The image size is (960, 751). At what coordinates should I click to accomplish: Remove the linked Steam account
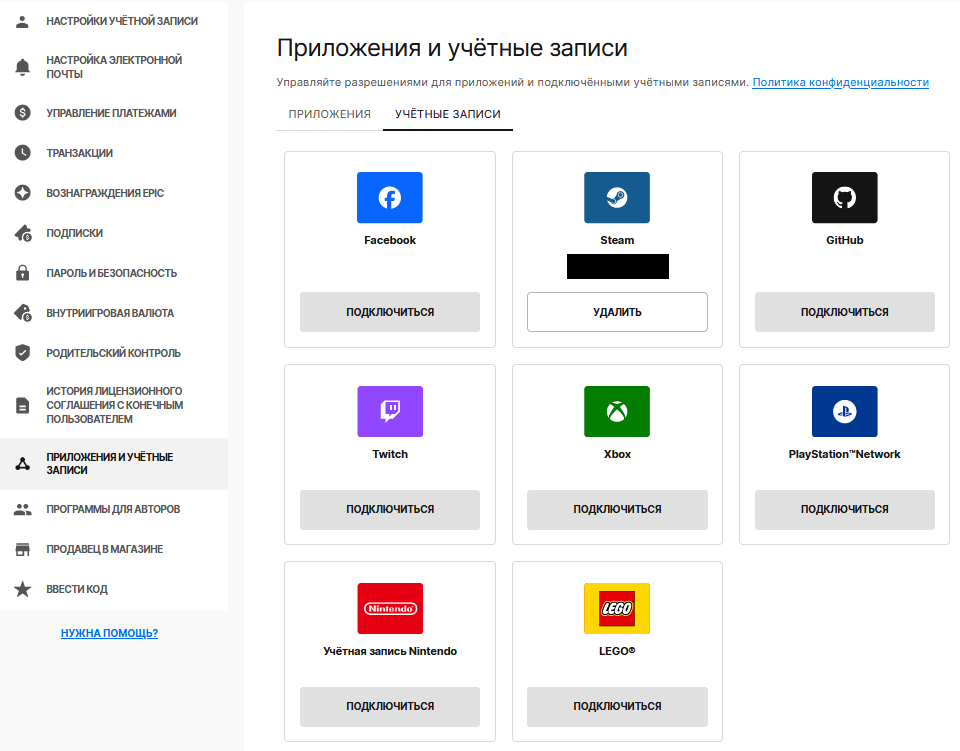[x=617, y=312]
